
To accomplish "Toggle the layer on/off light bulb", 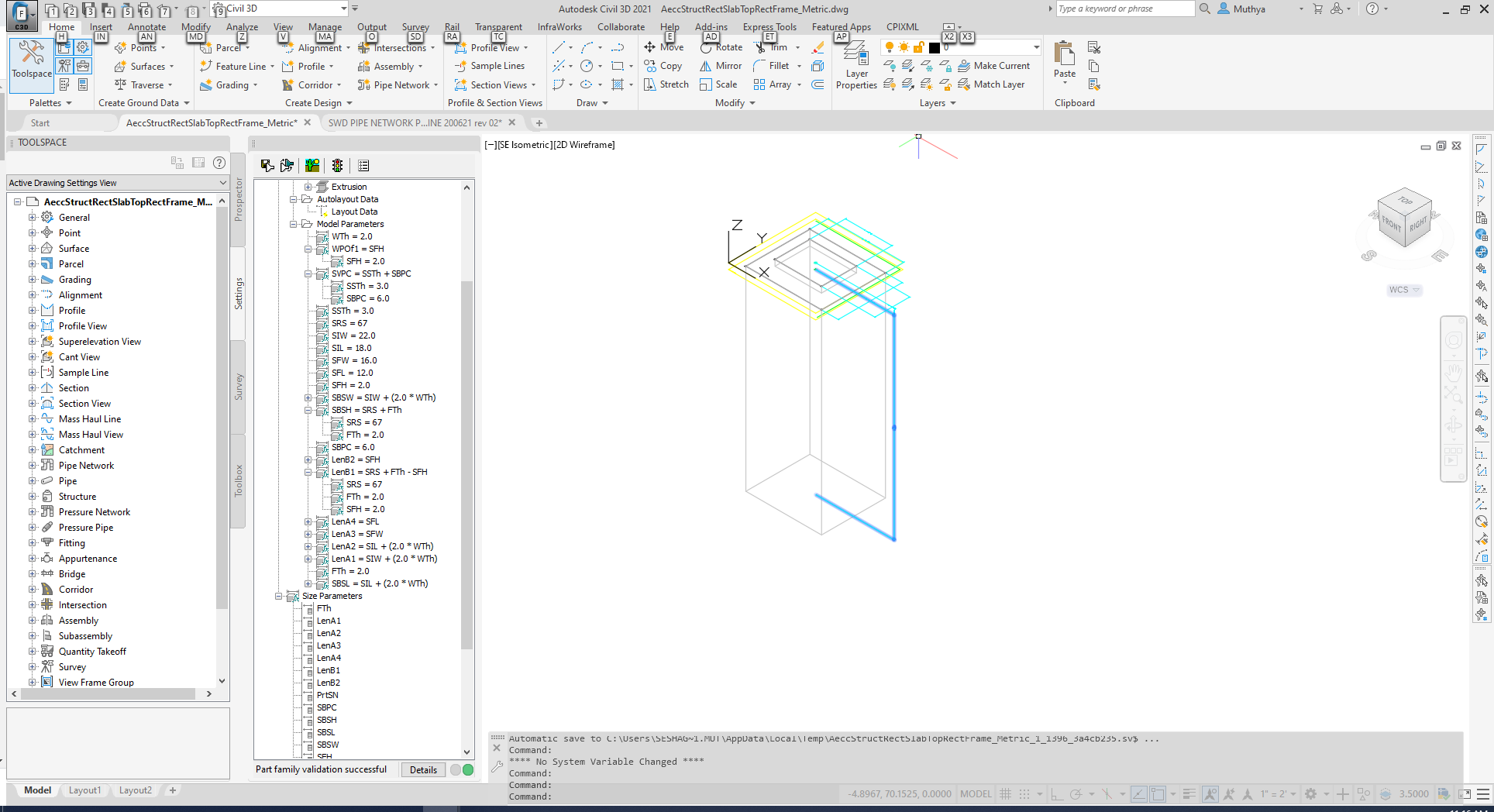I will [x=889, y=47].
